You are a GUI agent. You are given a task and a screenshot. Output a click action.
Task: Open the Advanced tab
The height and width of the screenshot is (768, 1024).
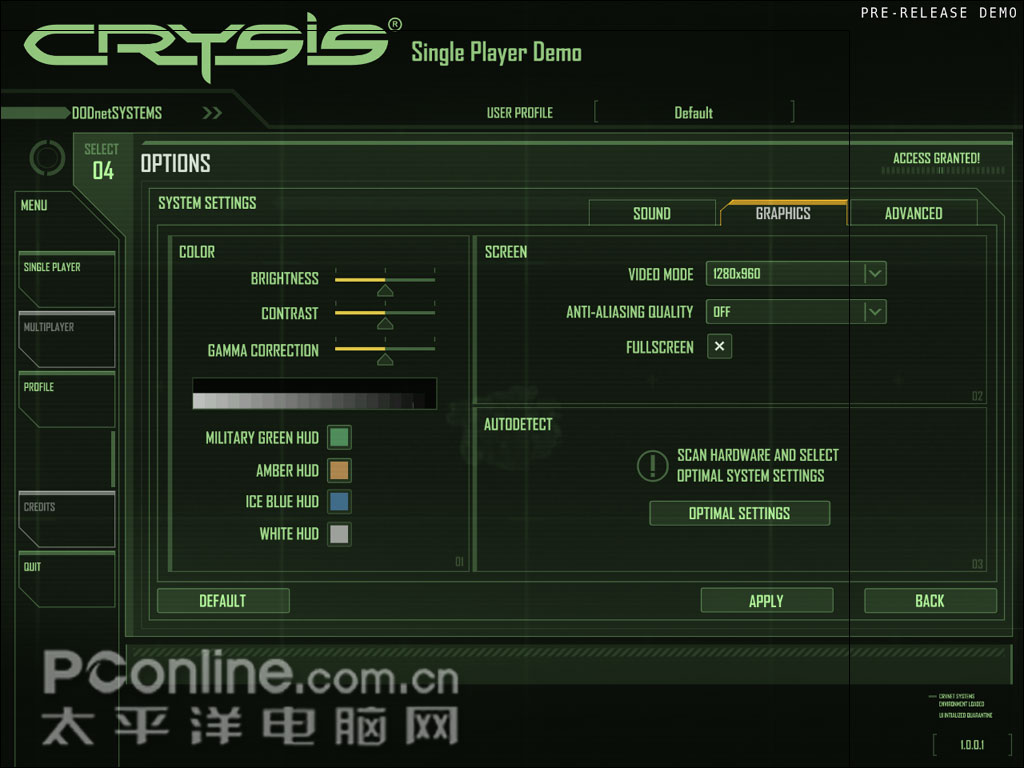point(913,213)
